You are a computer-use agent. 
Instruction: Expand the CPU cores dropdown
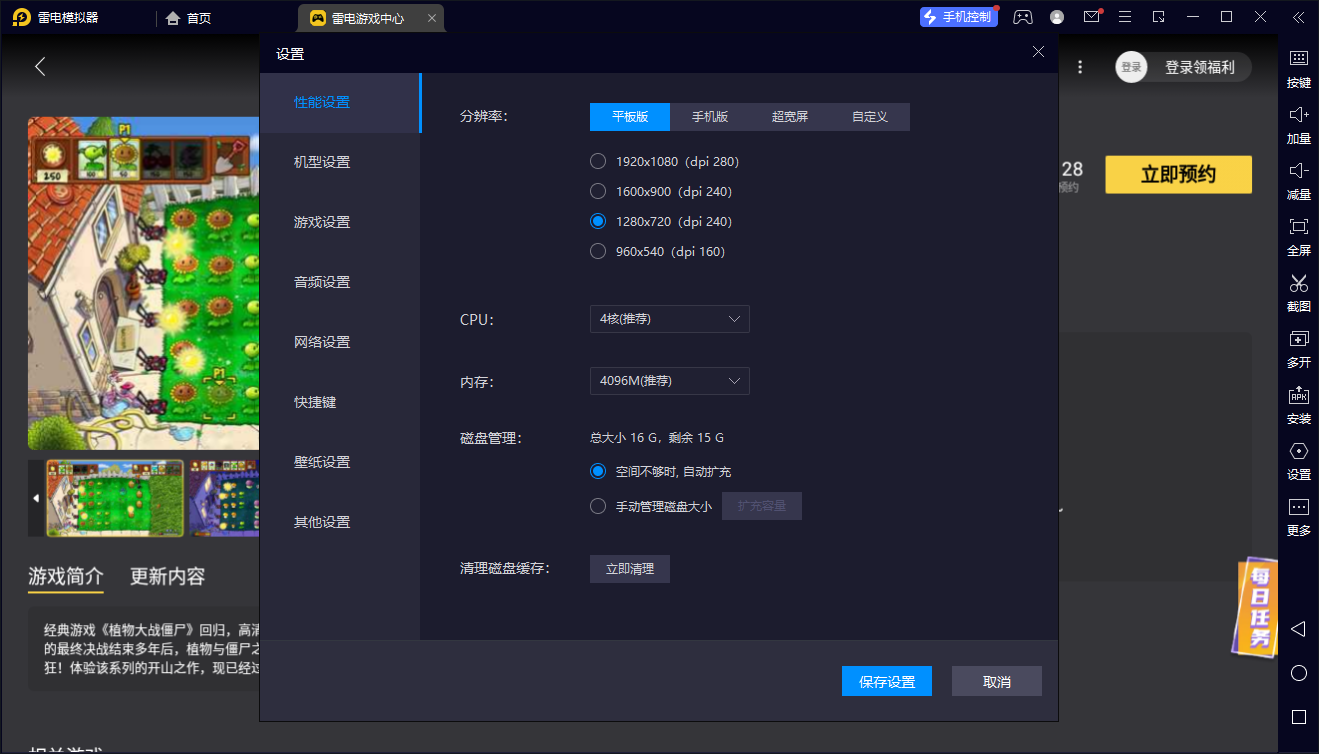pos(669,319)
